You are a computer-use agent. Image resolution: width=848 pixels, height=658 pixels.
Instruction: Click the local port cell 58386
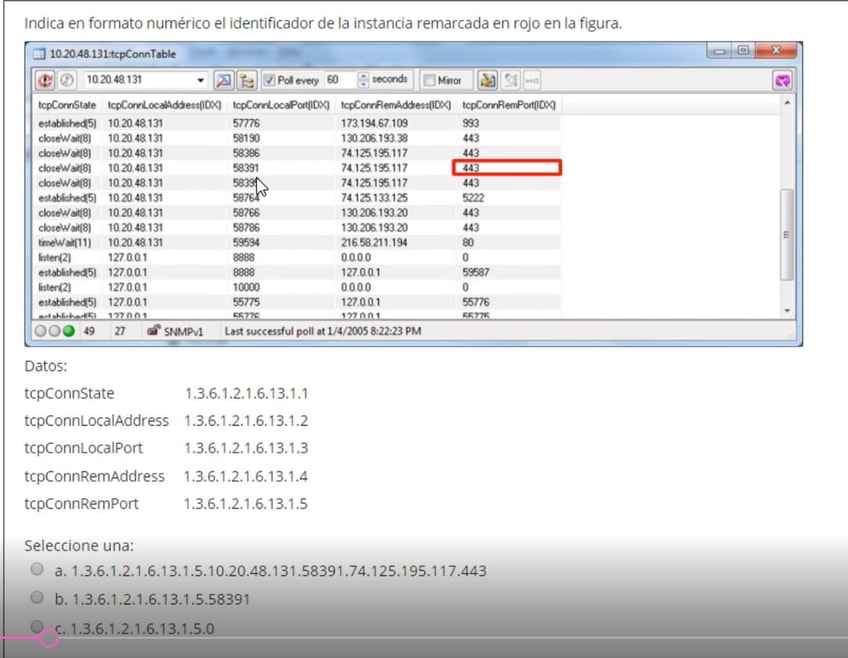pos(246,153)
